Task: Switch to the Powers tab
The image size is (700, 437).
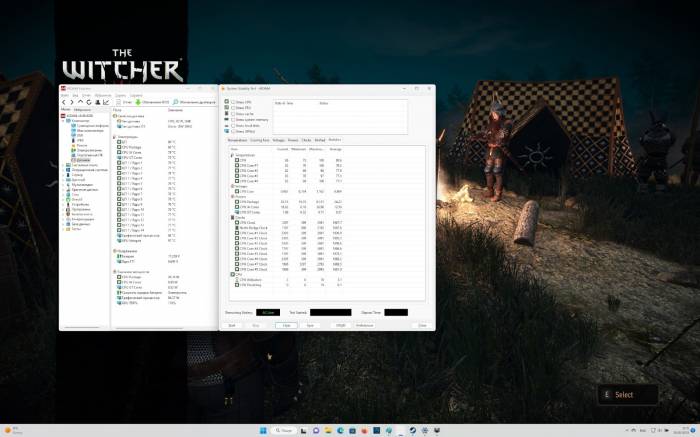Action: coord(293,140)
